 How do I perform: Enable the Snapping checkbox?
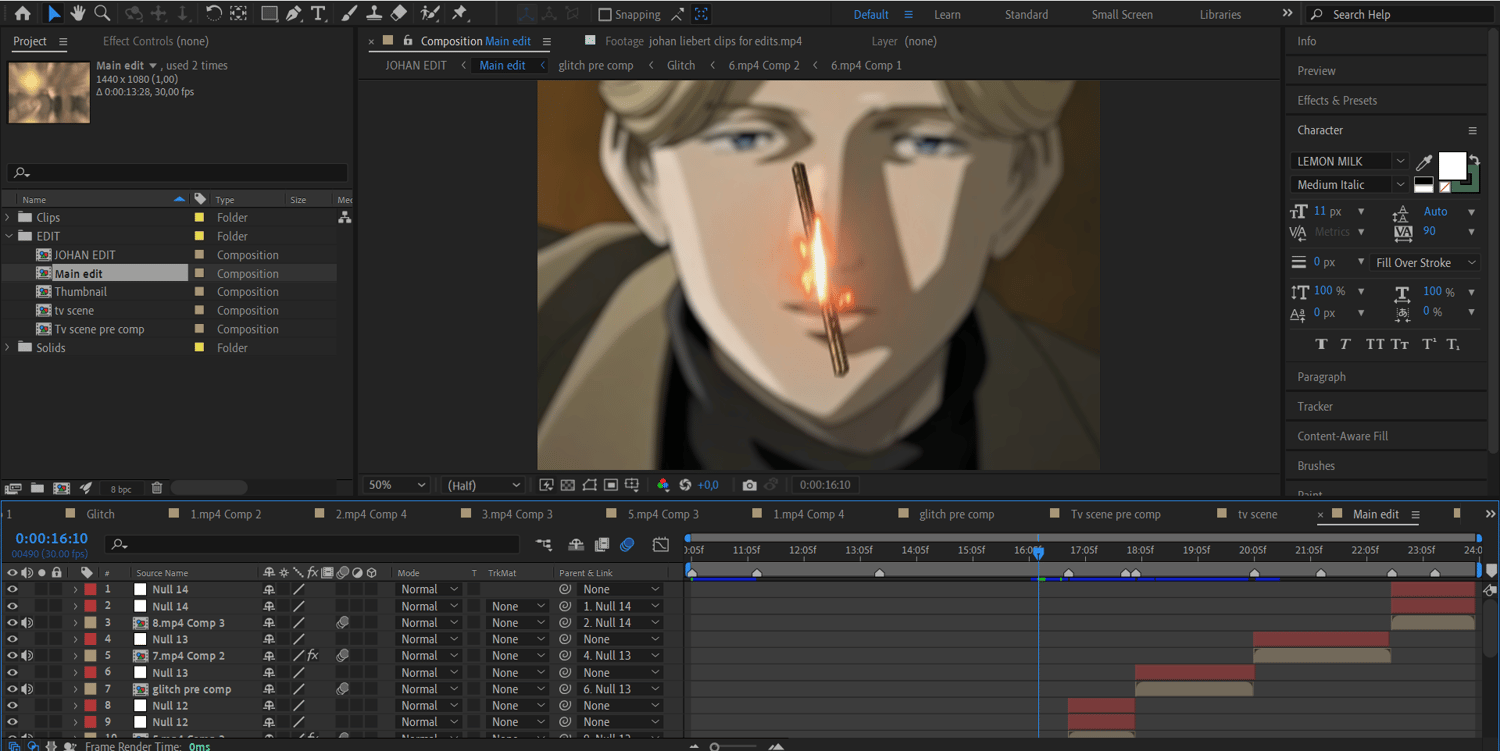[605, 15]
